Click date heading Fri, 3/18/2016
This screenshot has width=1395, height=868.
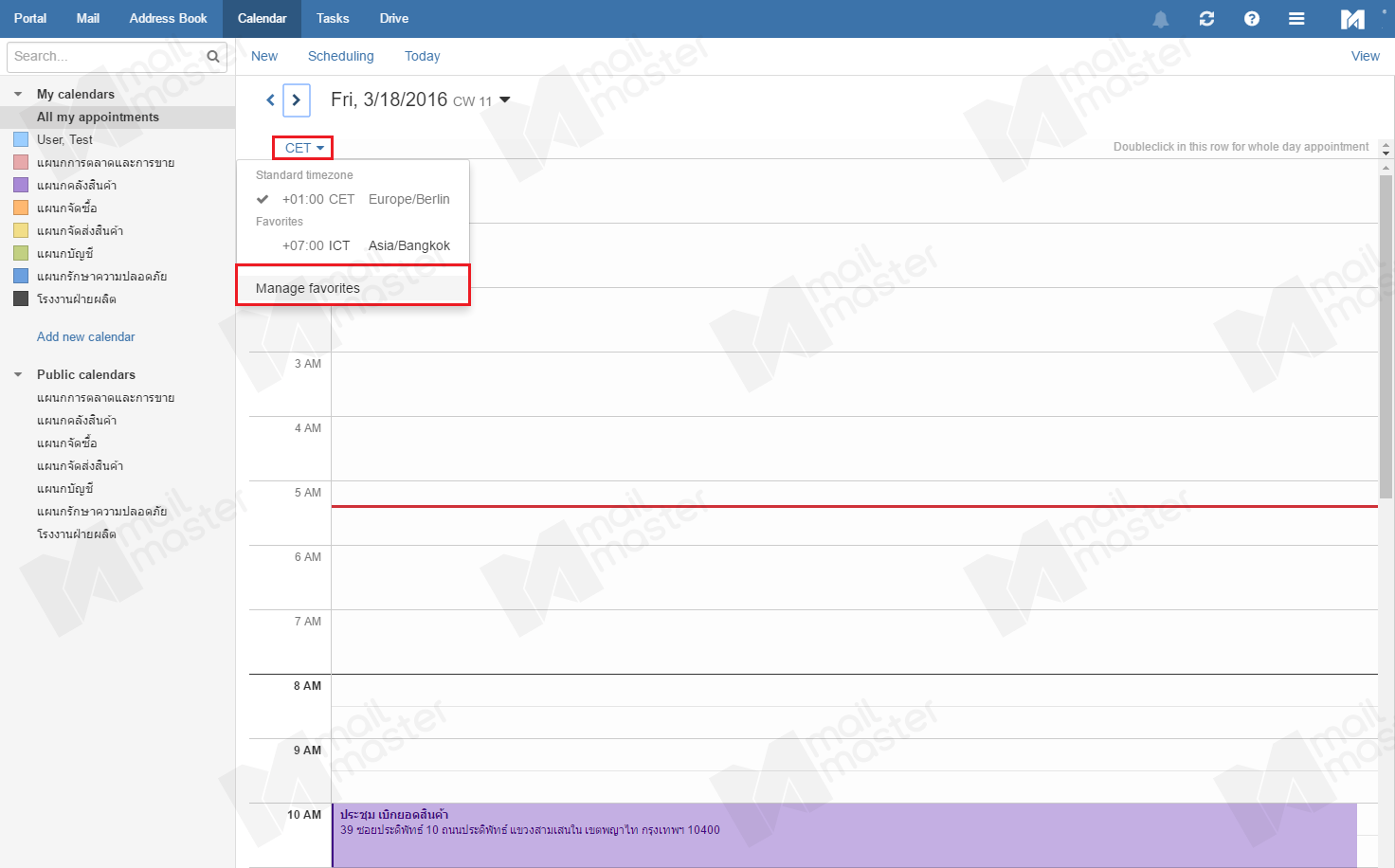pos(389,99)
